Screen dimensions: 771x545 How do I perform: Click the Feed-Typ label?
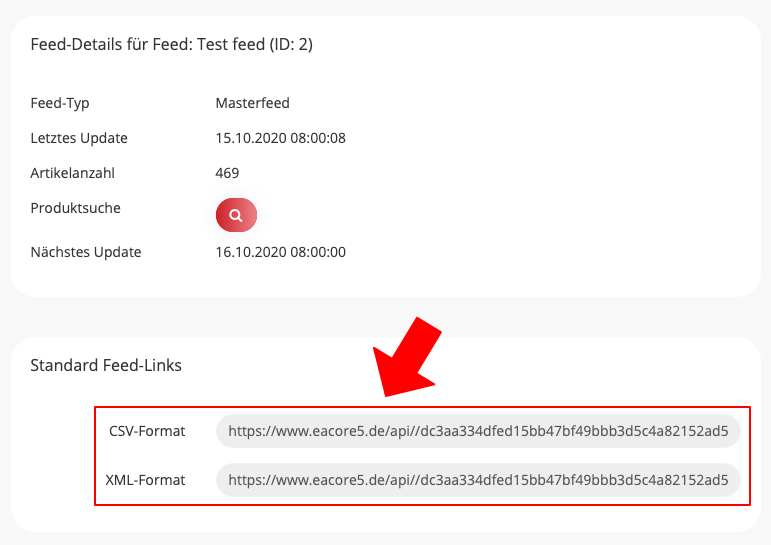[x=60, y=103]
